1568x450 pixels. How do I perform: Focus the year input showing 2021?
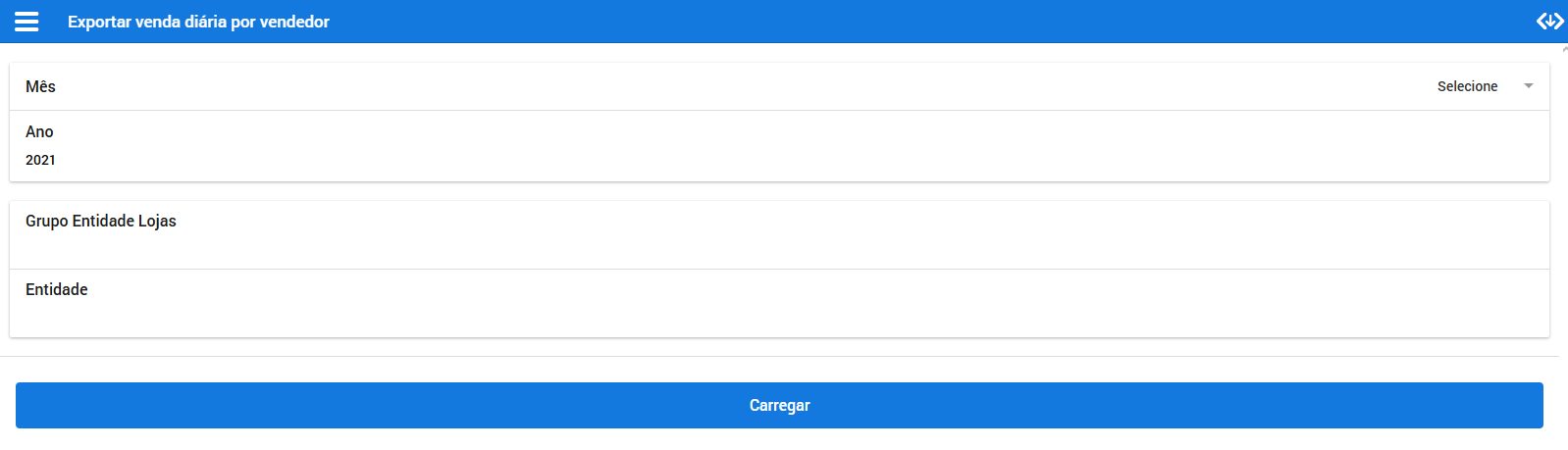point(41,160)
